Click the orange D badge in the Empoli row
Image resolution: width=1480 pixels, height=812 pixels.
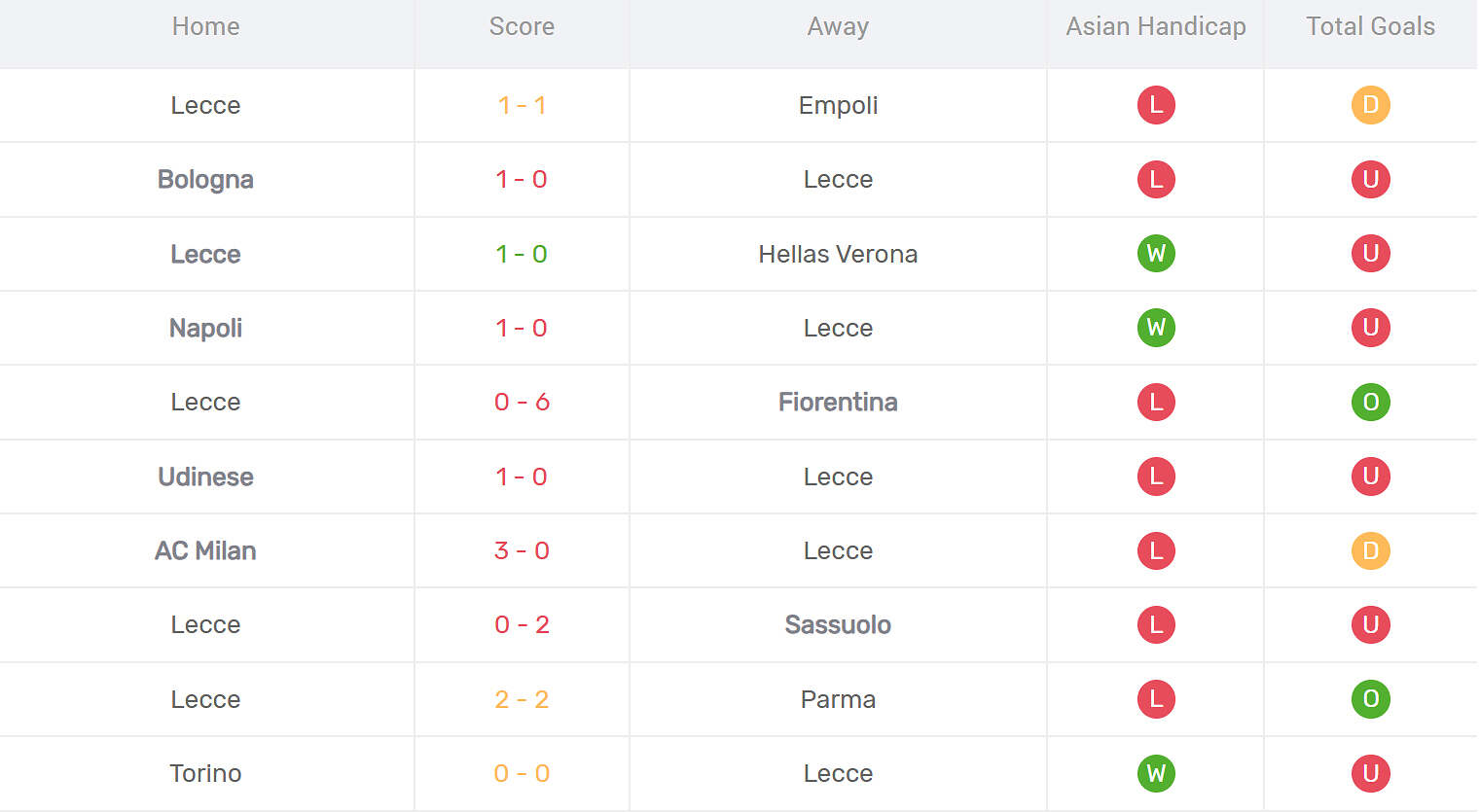point(1370,105)
